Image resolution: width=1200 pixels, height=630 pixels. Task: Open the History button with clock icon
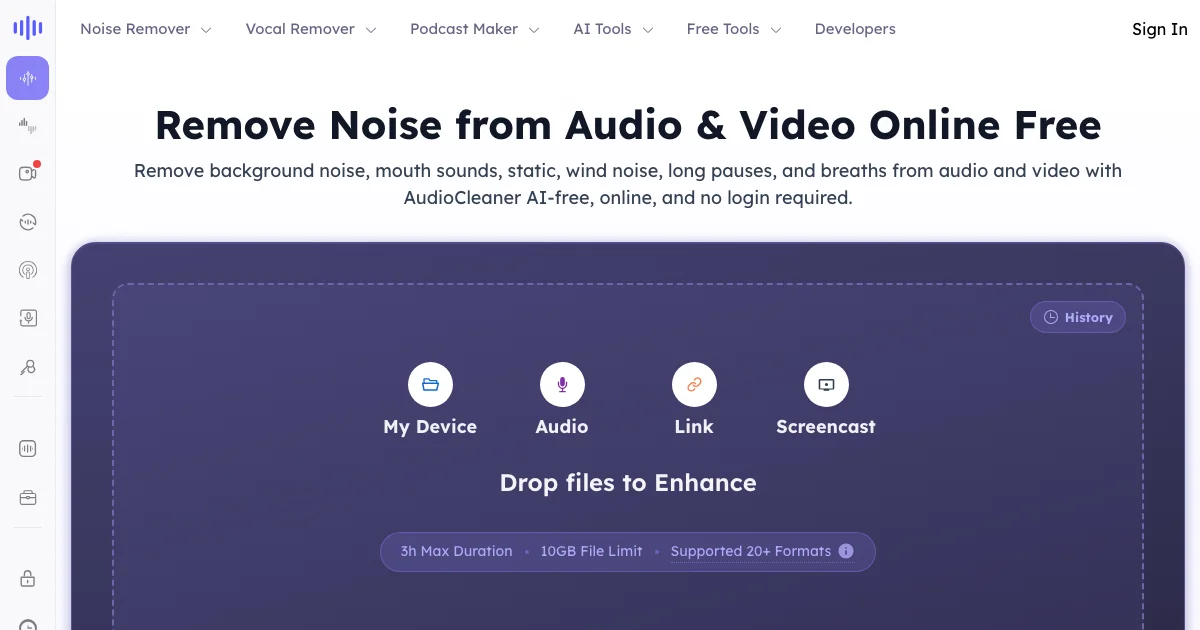[x=1078, y=317]
